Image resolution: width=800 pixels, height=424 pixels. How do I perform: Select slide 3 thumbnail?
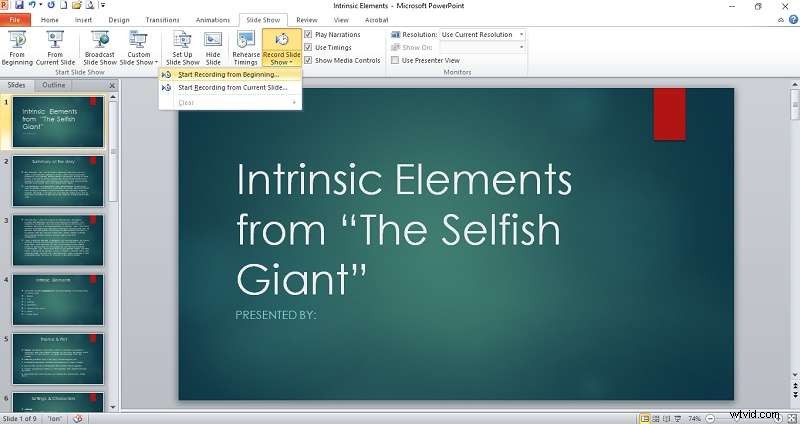tap(58, 240)
